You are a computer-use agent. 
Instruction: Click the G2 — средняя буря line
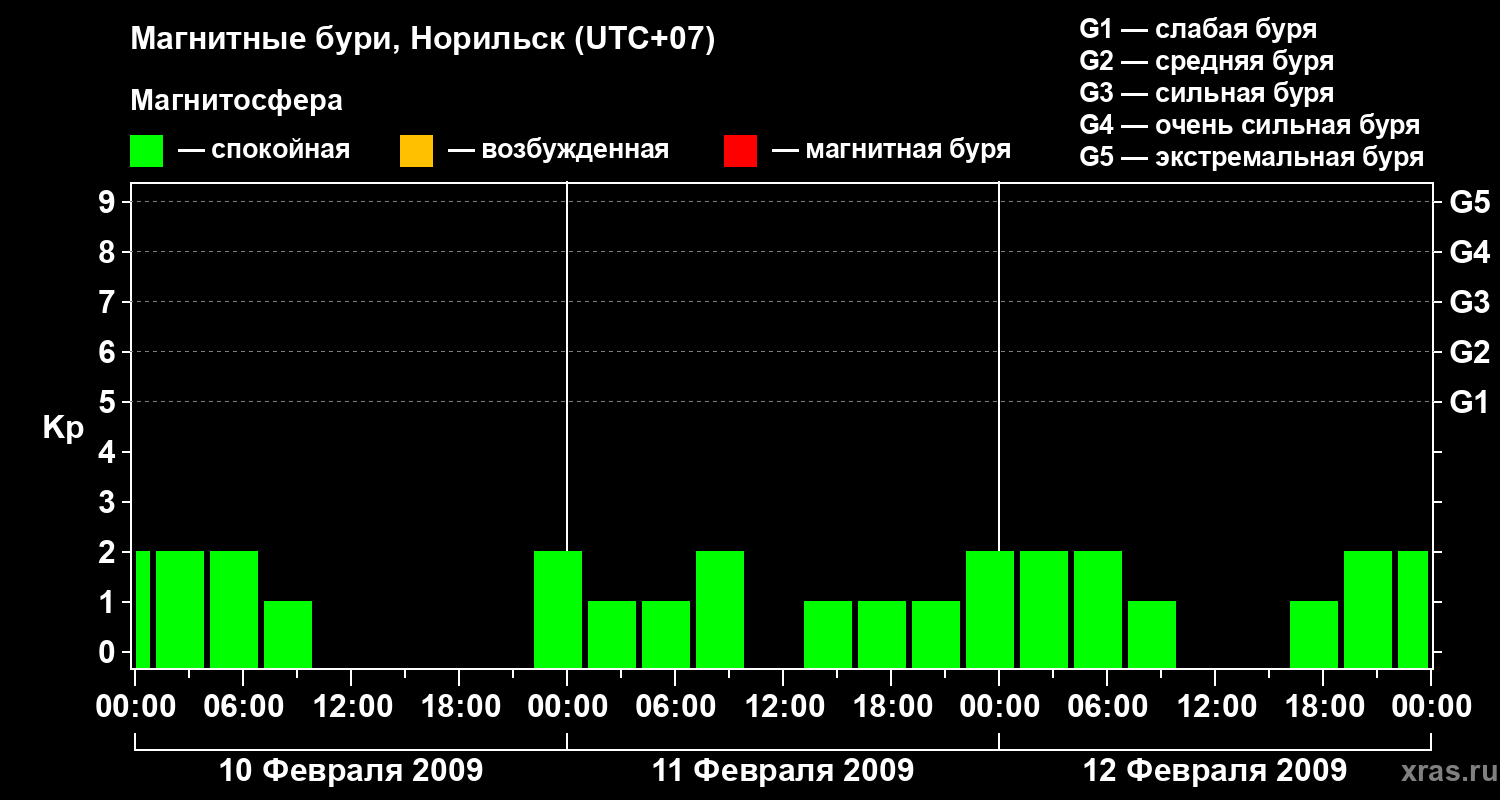tap(1206, 61)
